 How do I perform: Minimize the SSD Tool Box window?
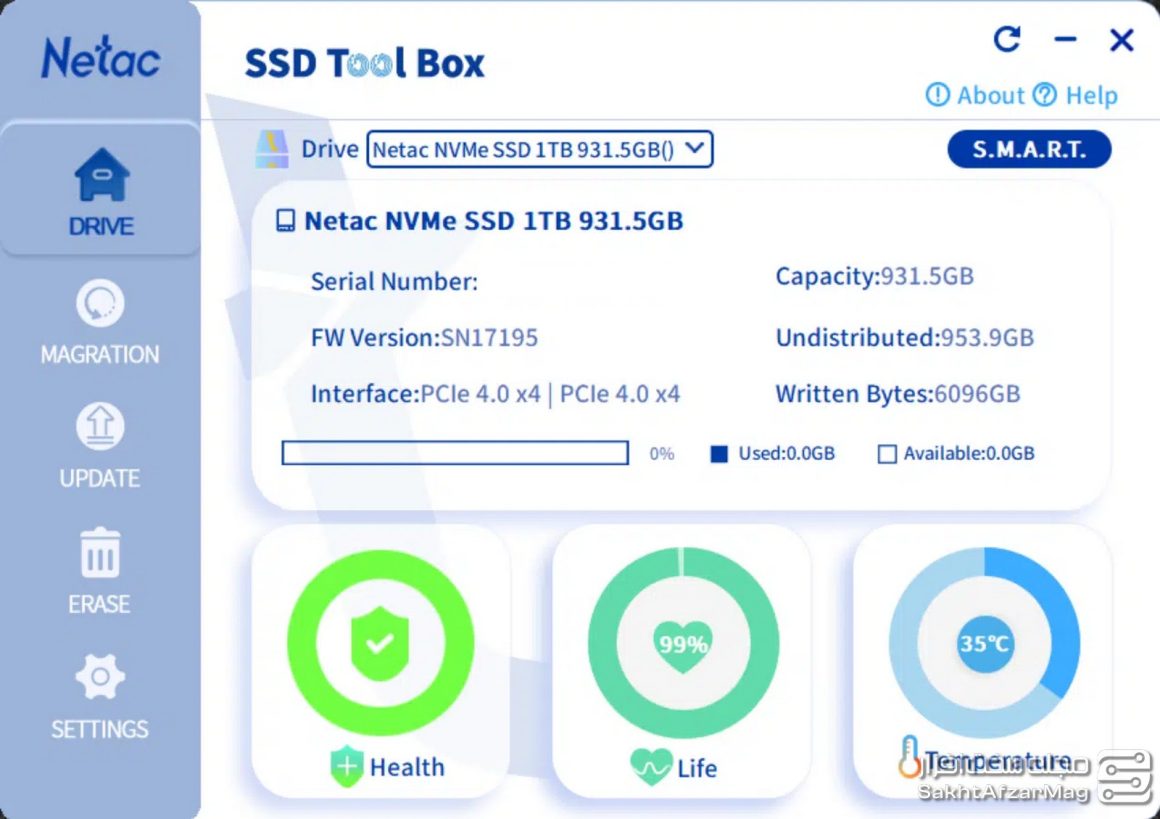1065,40
